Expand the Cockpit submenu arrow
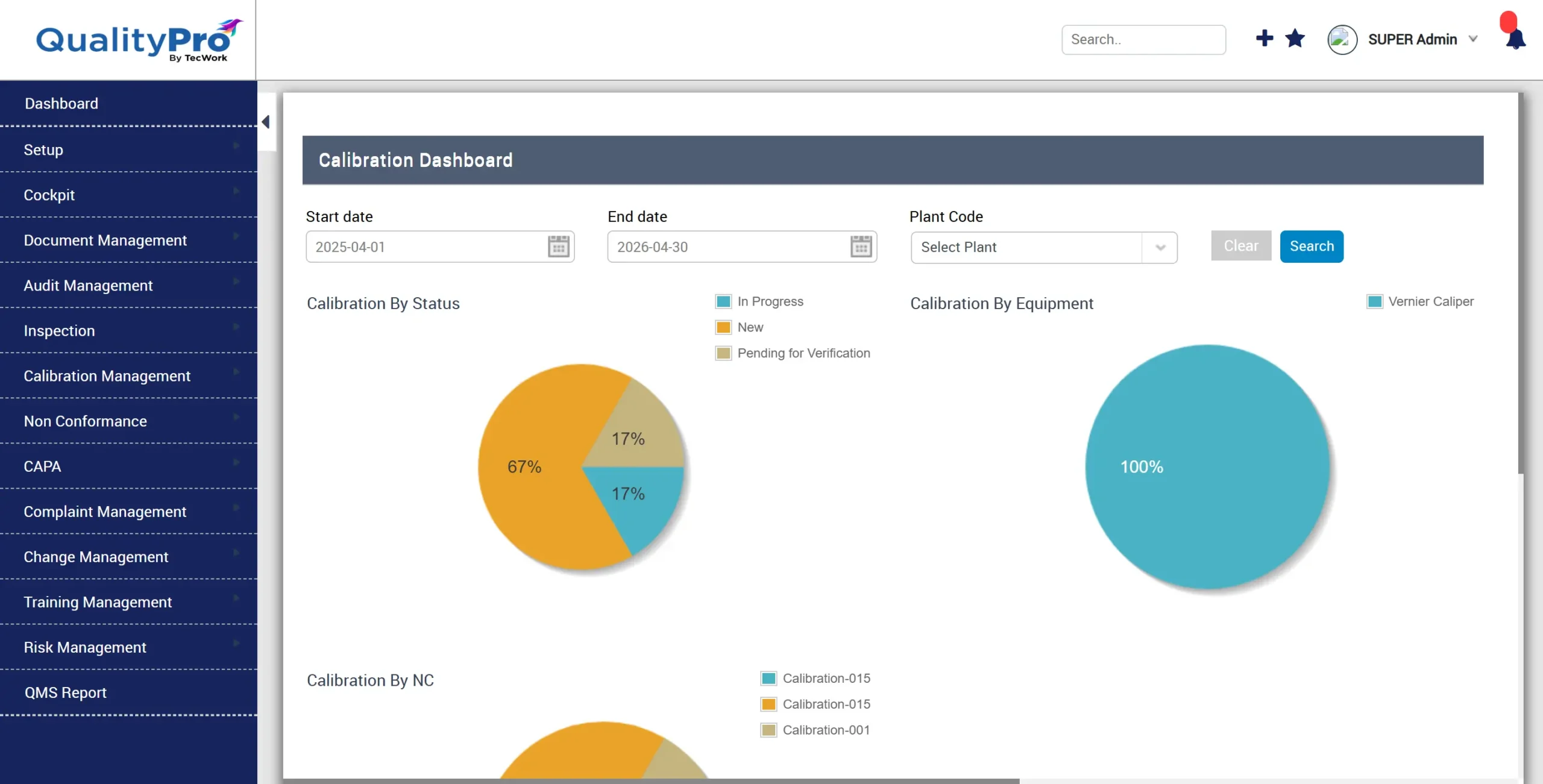1543x784 pixels. click(236, 190)
